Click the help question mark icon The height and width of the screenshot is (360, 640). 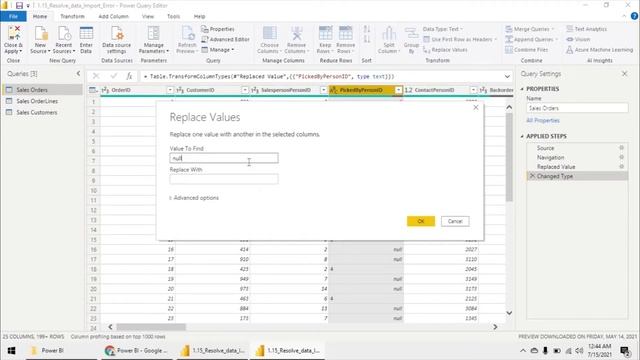coord(634,16)
